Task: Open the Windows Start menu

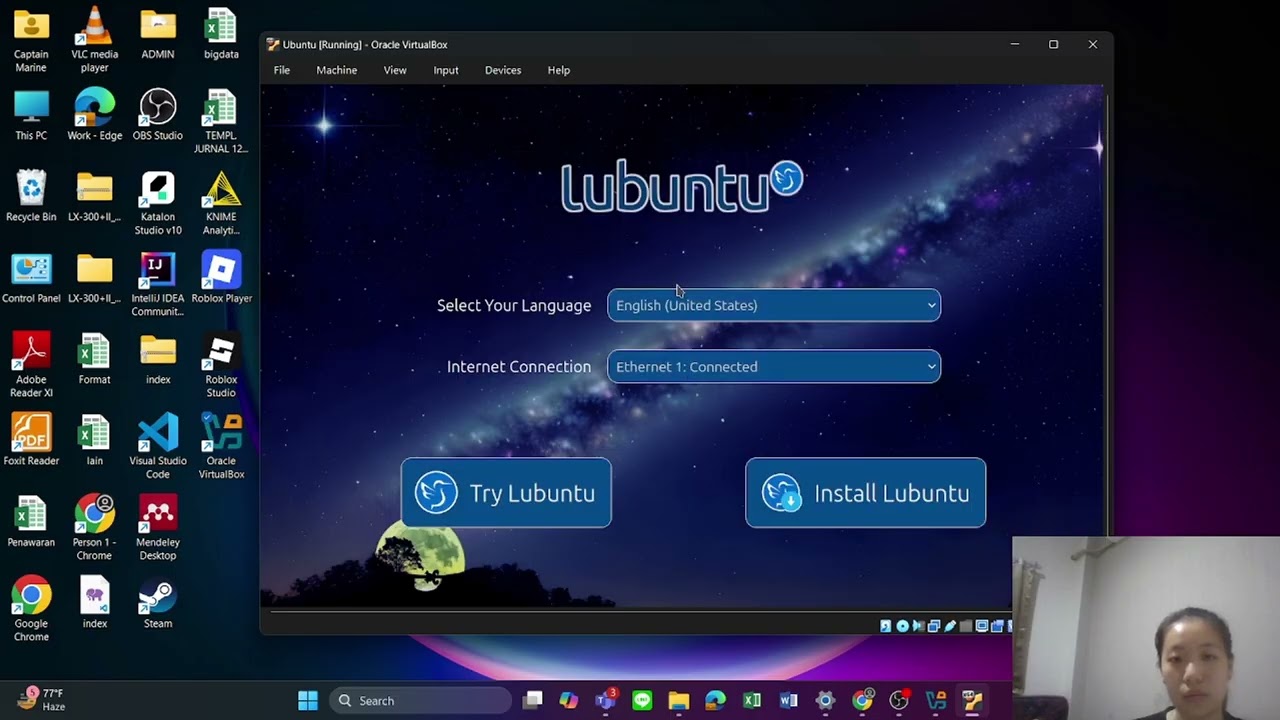Action: [308, 701]
